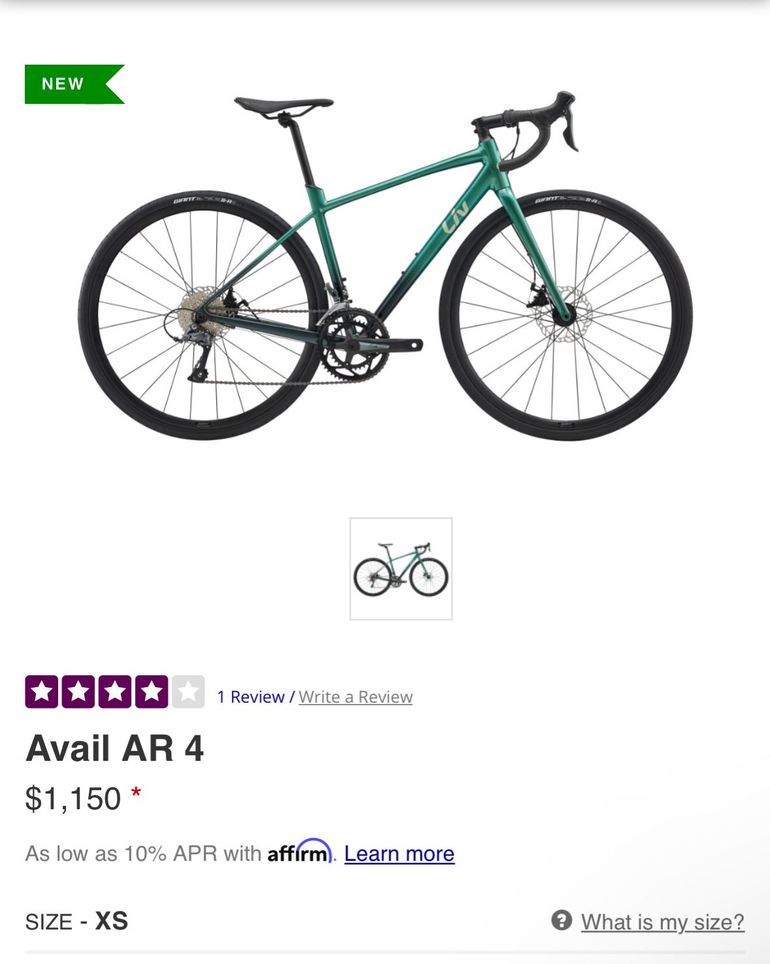
Task: Click the affirm logo
Action: [x=300, y=851]
